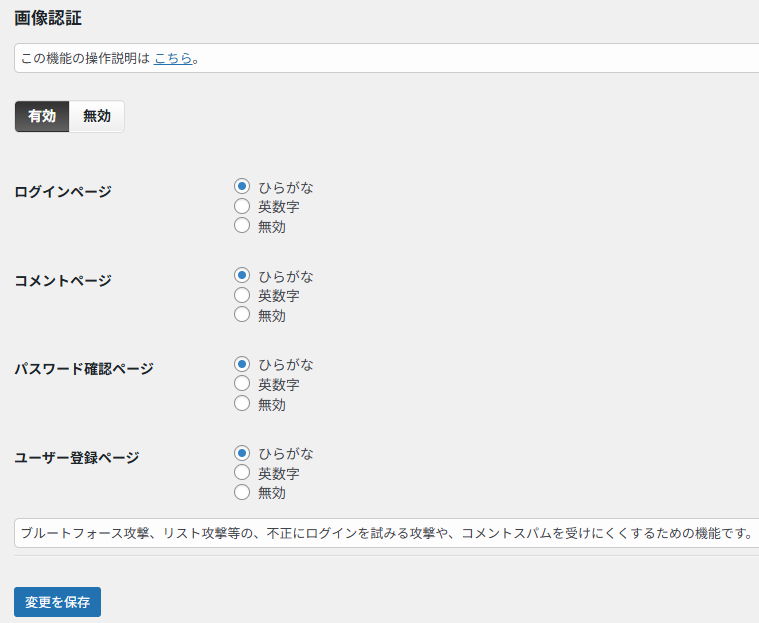Enable image auth with 有効 toggle

(x=42, y=116)
